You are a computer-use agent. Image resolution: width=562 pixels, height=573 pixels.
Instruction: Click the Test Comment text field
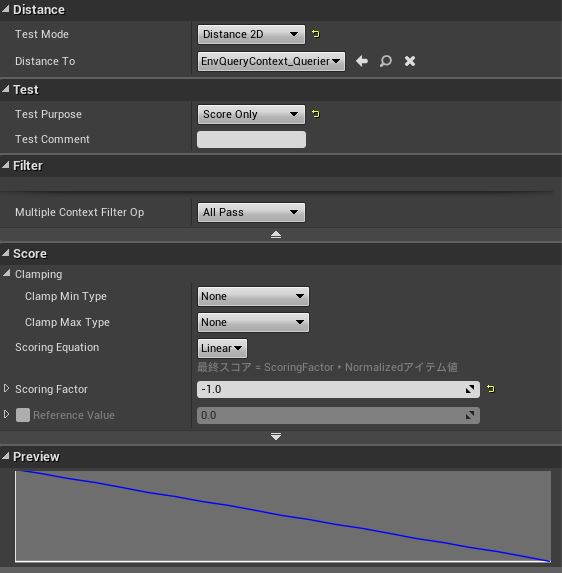(251, 140)
